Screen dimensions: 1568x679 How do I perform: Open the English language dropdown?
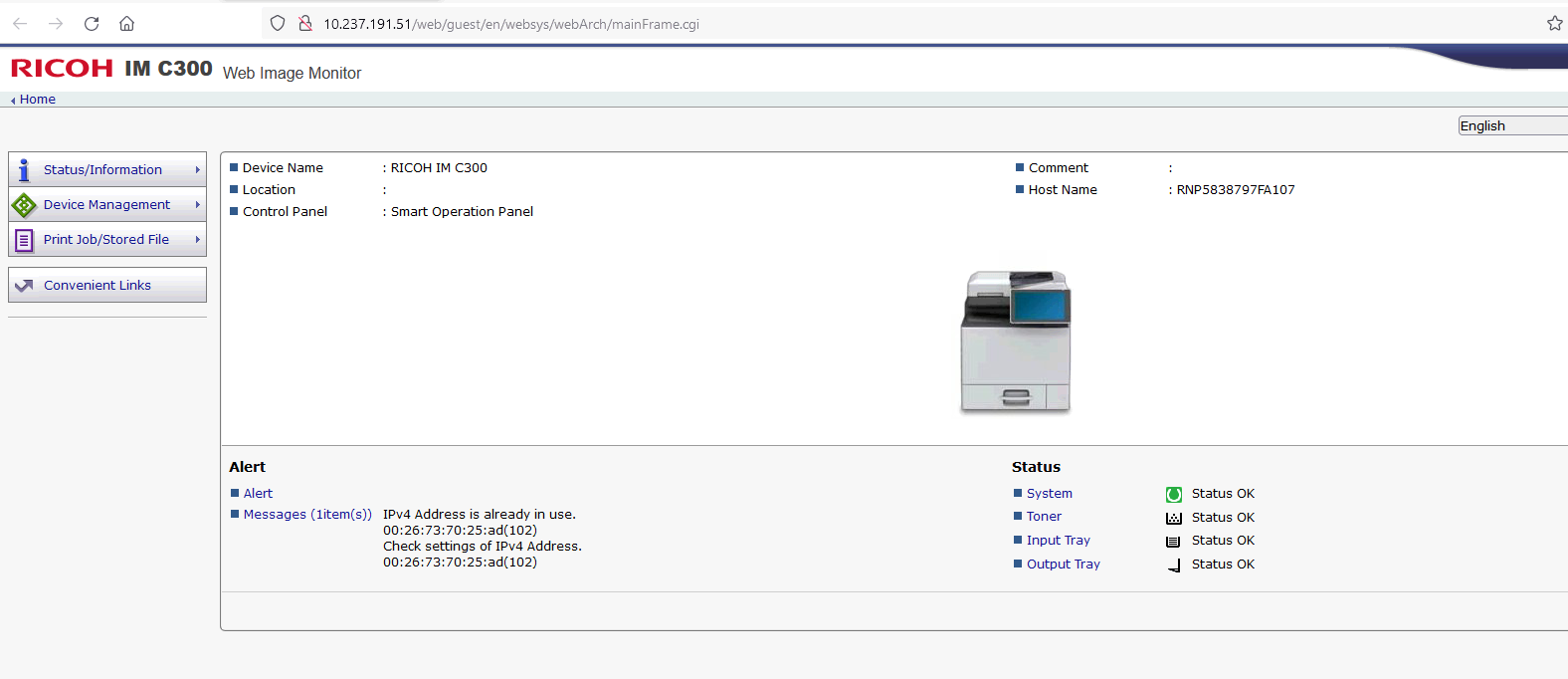point(1512,125)
